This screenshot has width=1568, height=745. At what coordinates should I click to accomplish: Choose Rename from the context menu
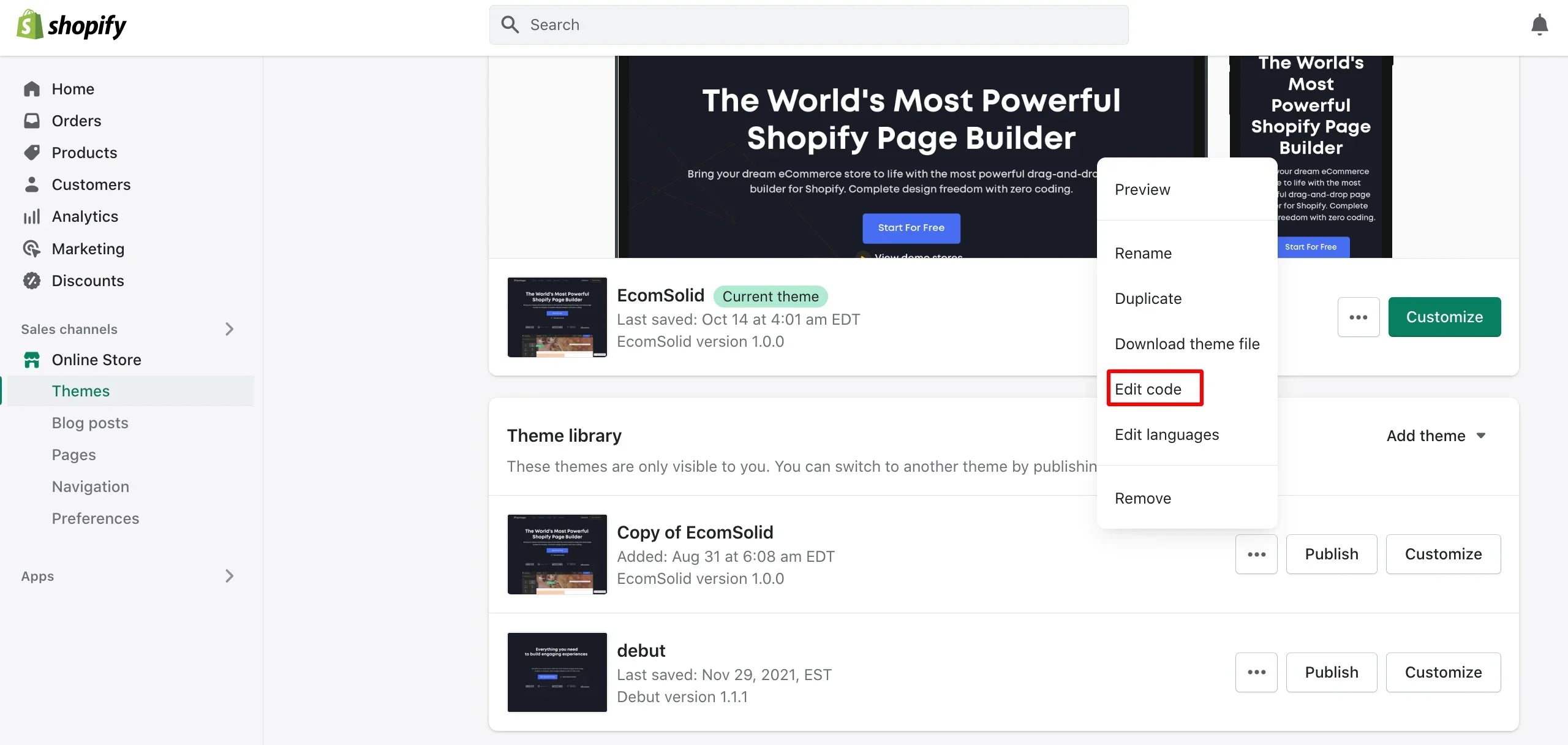(x=1187, y=253)
